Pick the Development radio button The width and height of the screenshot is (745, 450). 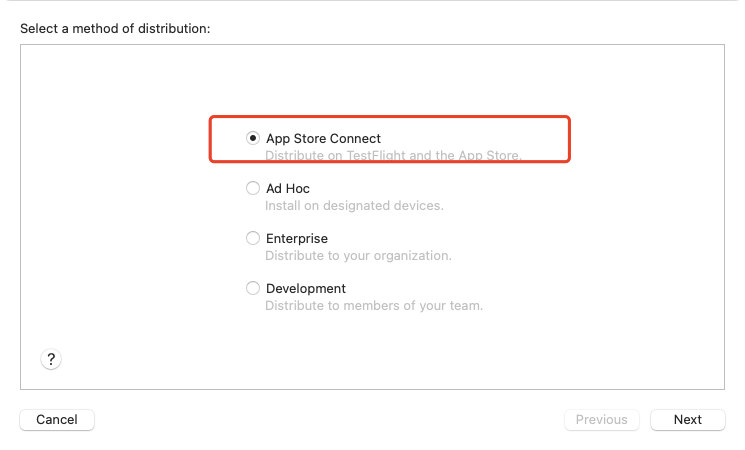coord(253,288)
